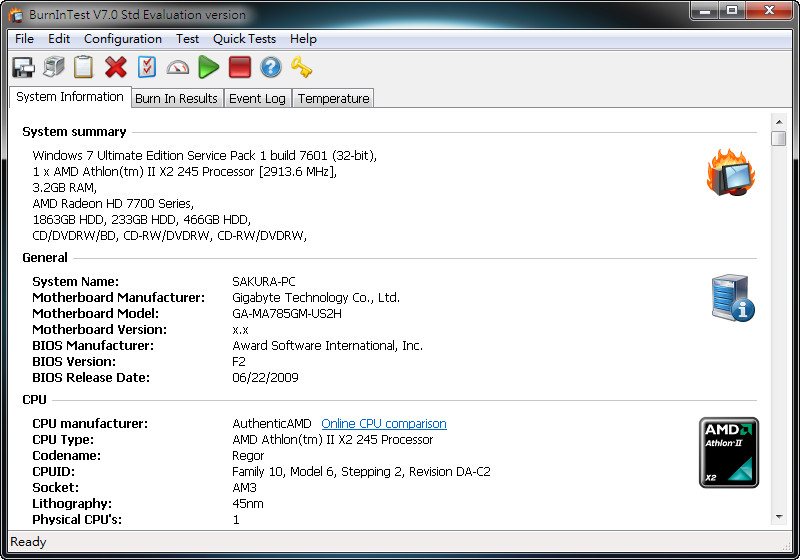Screen dimensions: 800x560
Task: Click the CPU section heading
Action: (34, 400)
